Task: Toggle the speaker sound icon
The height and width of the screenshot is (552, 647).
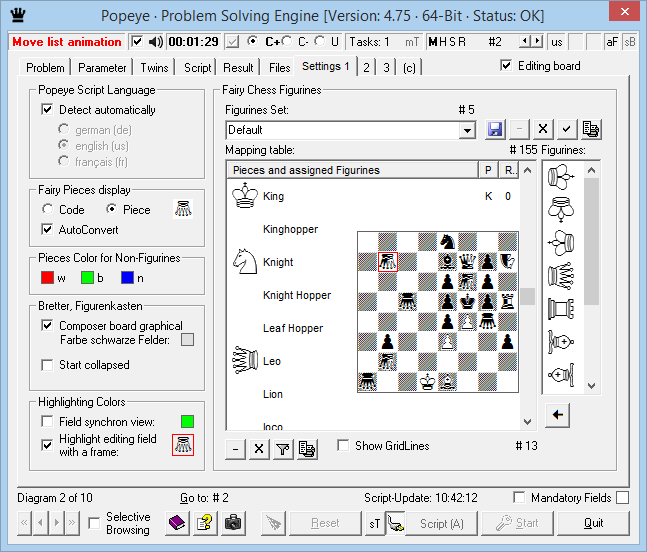Action: coord(156,42)
